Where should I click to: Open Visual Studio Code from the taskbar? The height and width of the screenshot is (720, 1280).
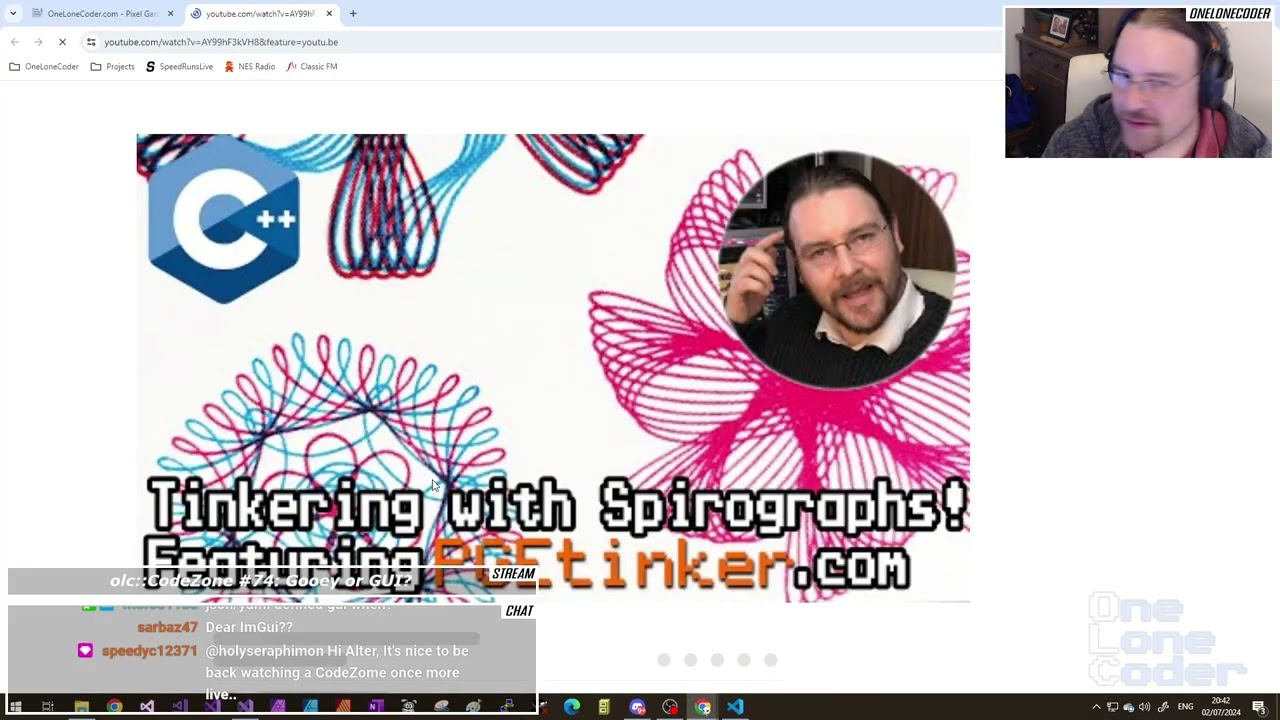click(x=735, y=707)
